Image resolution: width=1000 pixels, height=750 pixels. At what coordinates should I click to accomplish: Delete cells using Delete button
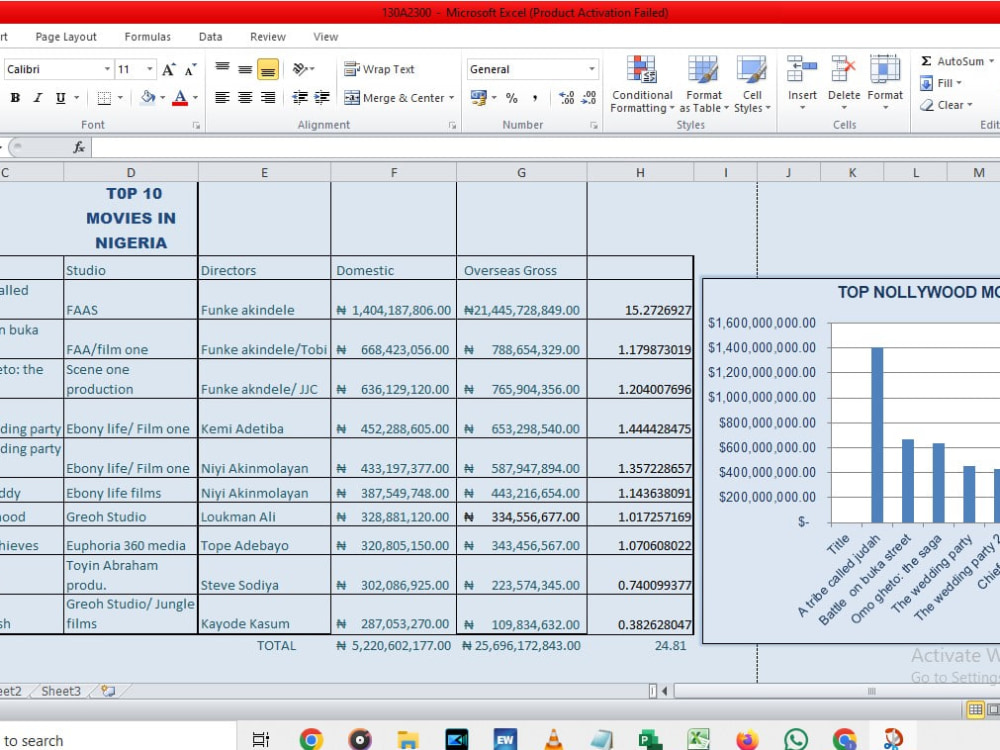844,83
